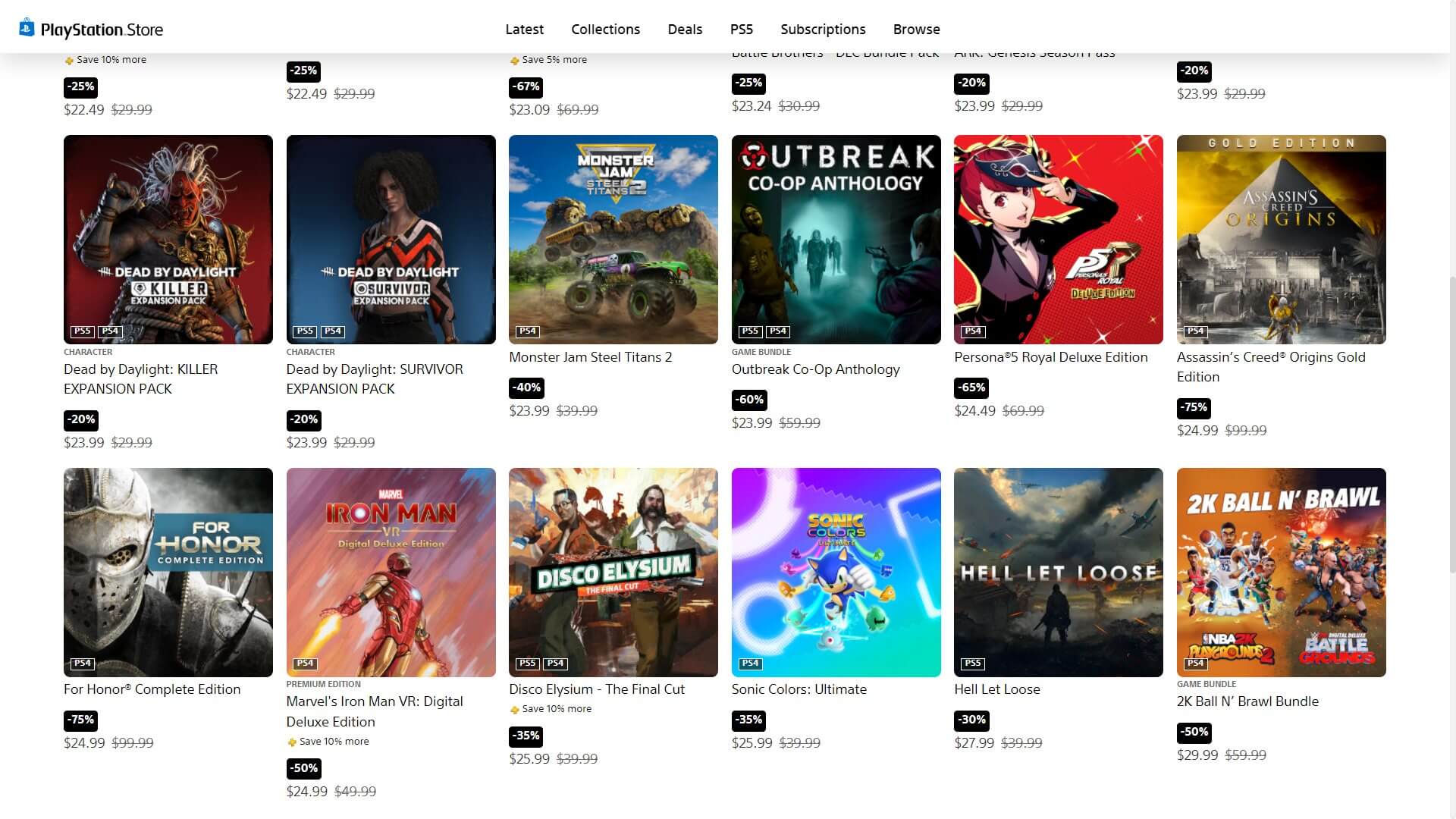Click the PS Plus icon under Disco Elysium

pos(515,710)
